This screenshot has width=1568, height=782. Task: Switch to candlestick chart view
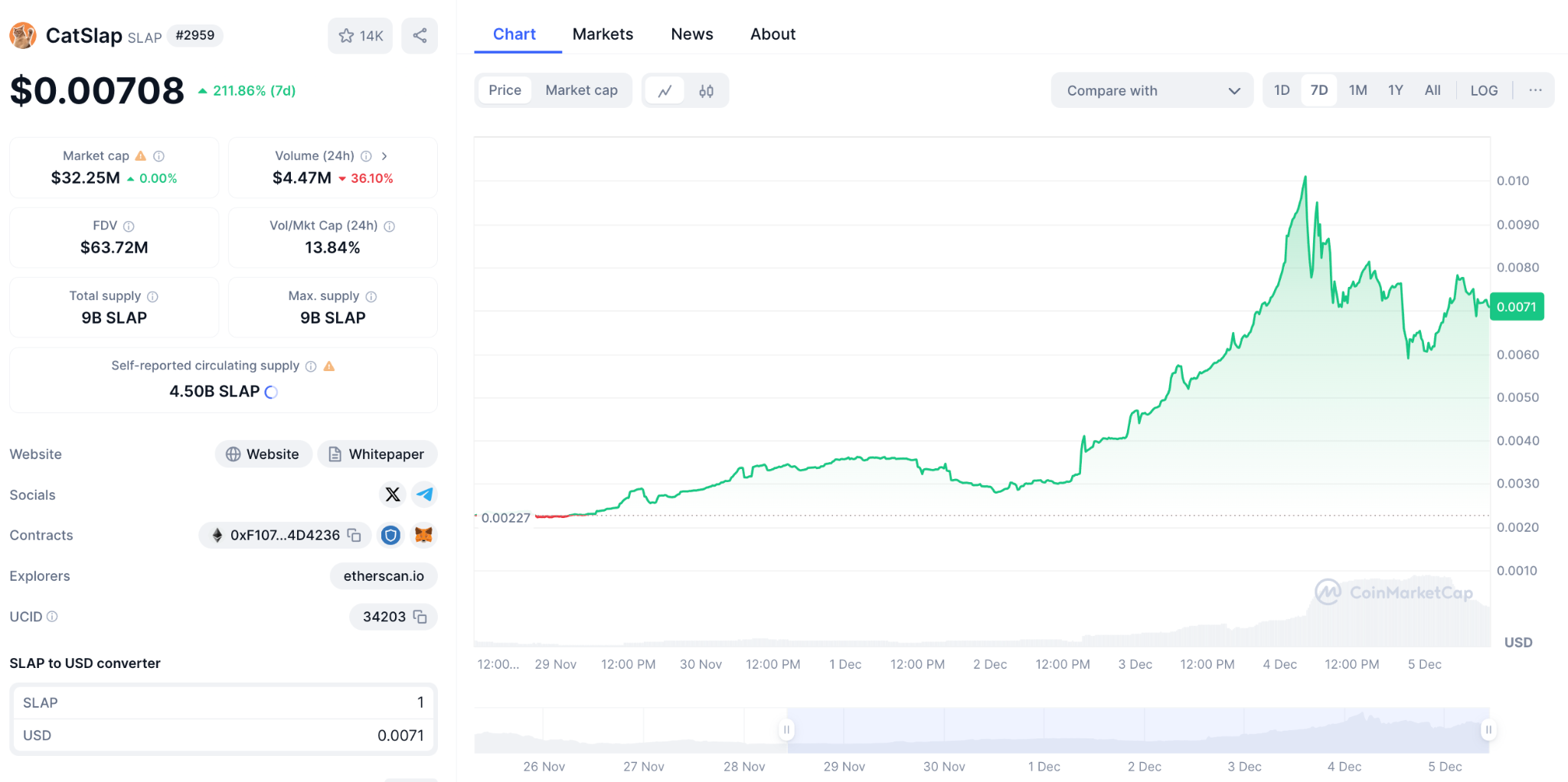coord(706,91)
